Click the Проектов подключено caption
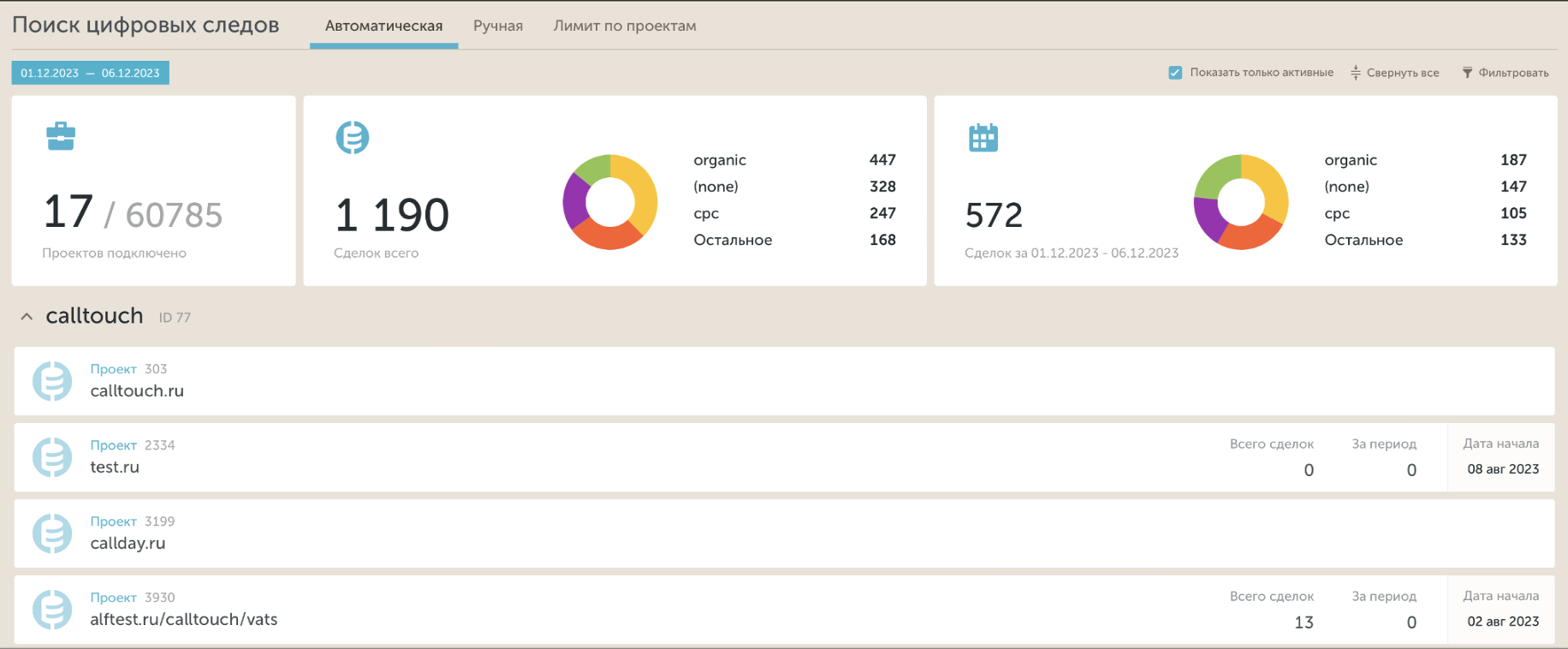This screenshot has height=649, width=1568. pyautogui.click(x=114, y=253)
